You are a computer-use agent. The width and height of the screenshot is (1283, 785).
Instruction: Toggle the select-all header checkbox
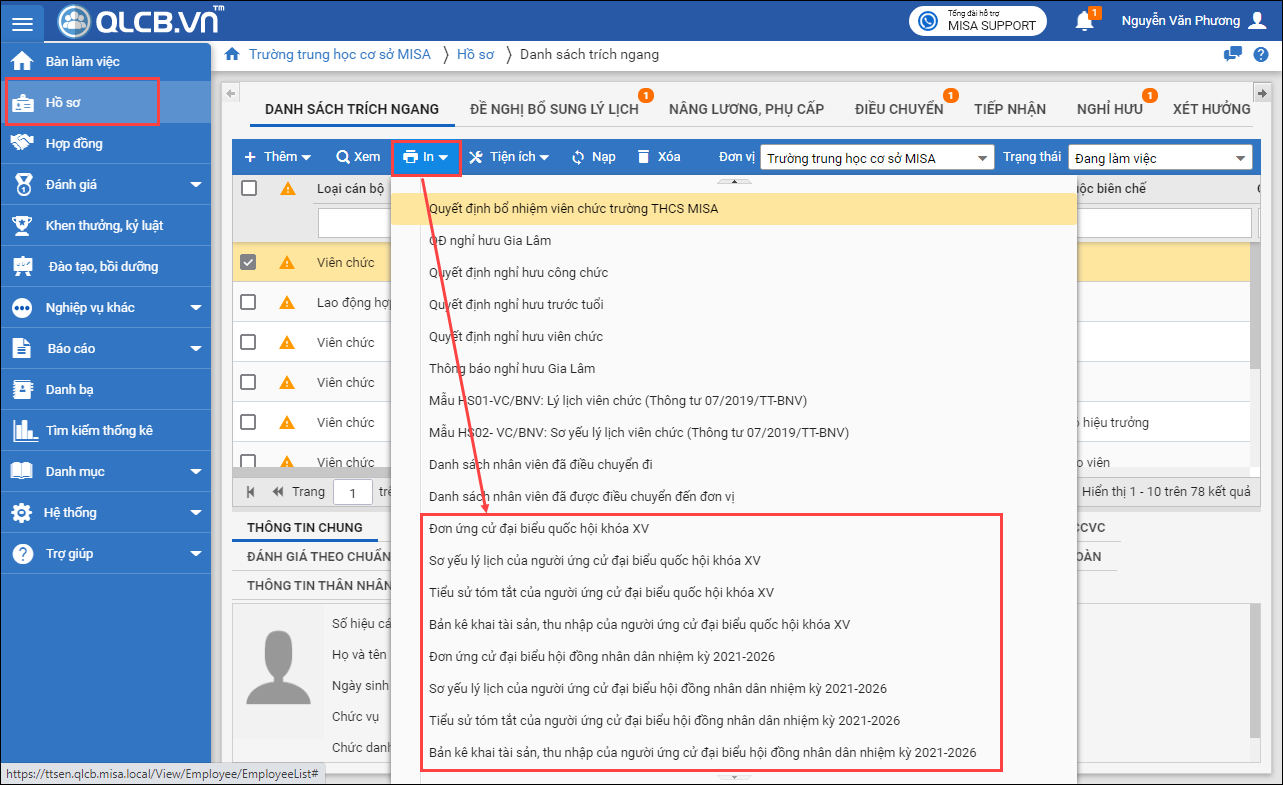pyautogui.click(x=249, y=188)
